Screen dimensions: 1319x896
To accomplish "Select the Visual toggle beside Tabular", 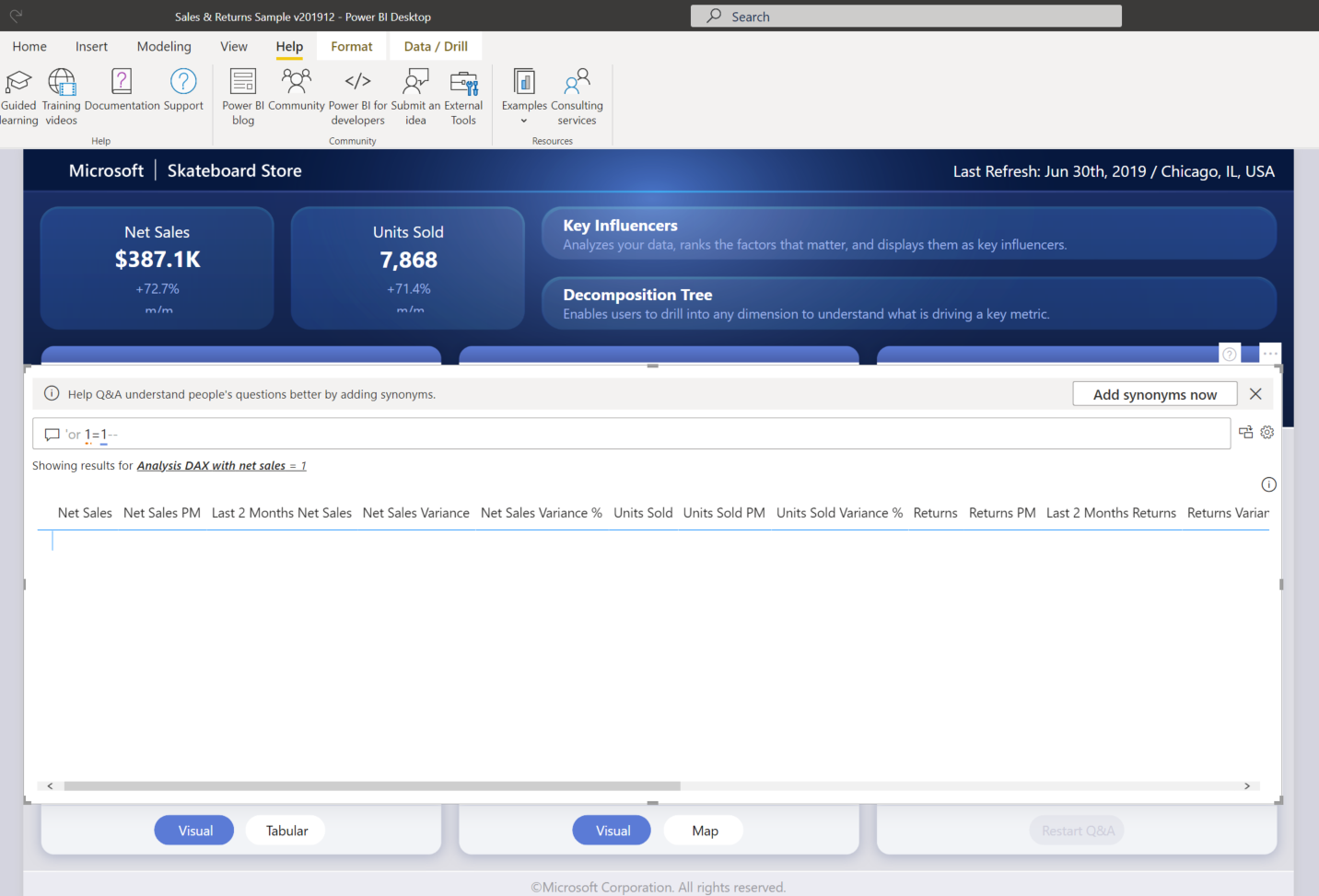I will 194,831.
